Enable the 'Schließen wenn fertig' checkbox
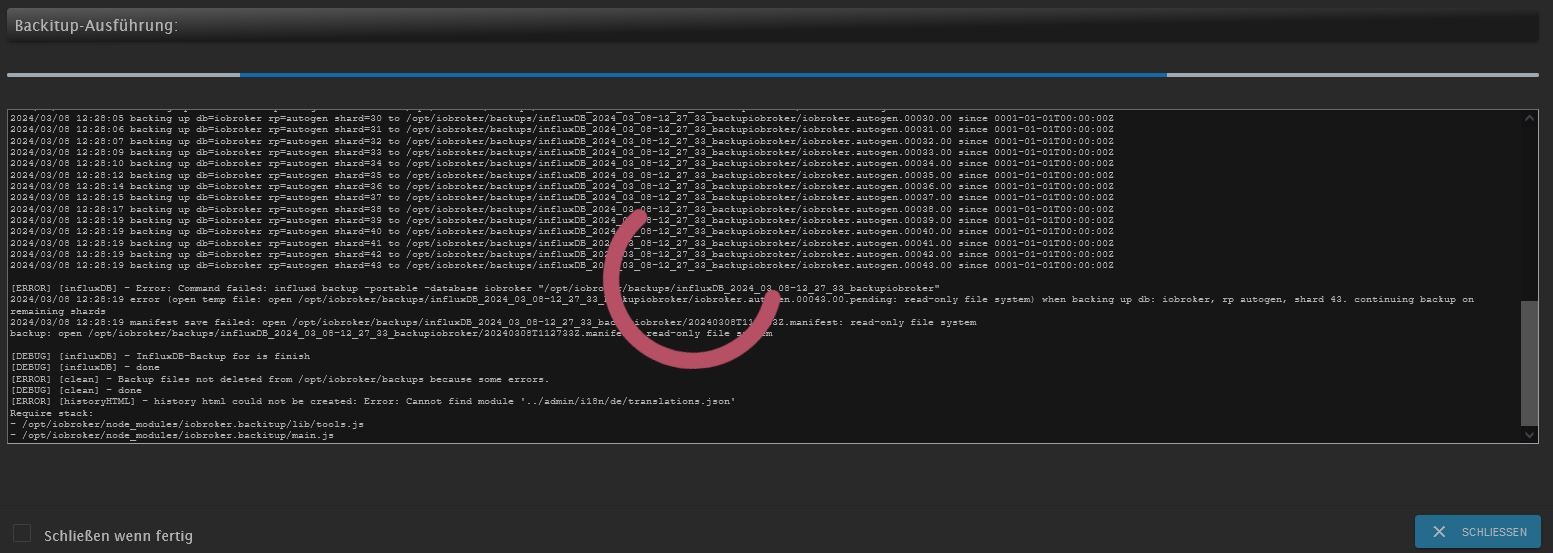The width and height of the screenshot is (1553, 553). tap(22, 534)
